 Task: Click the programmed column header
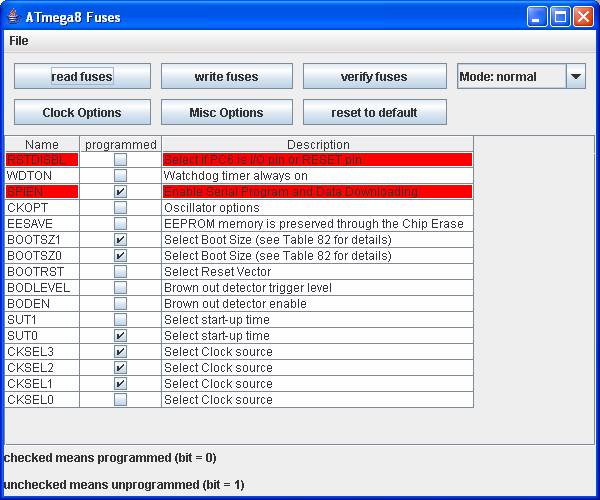click(x=121, y=144)
